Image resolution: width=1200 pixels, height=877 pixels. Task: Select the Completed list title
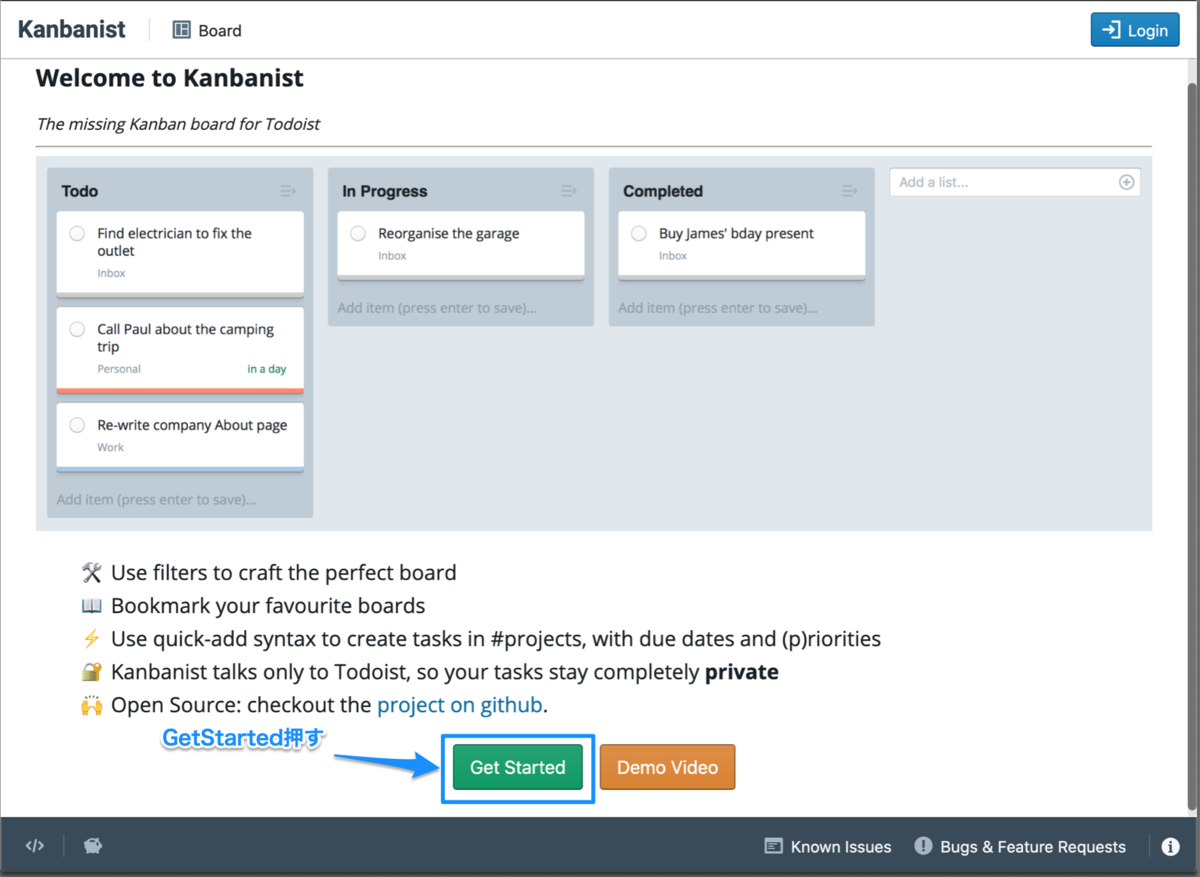pos(663,191)
